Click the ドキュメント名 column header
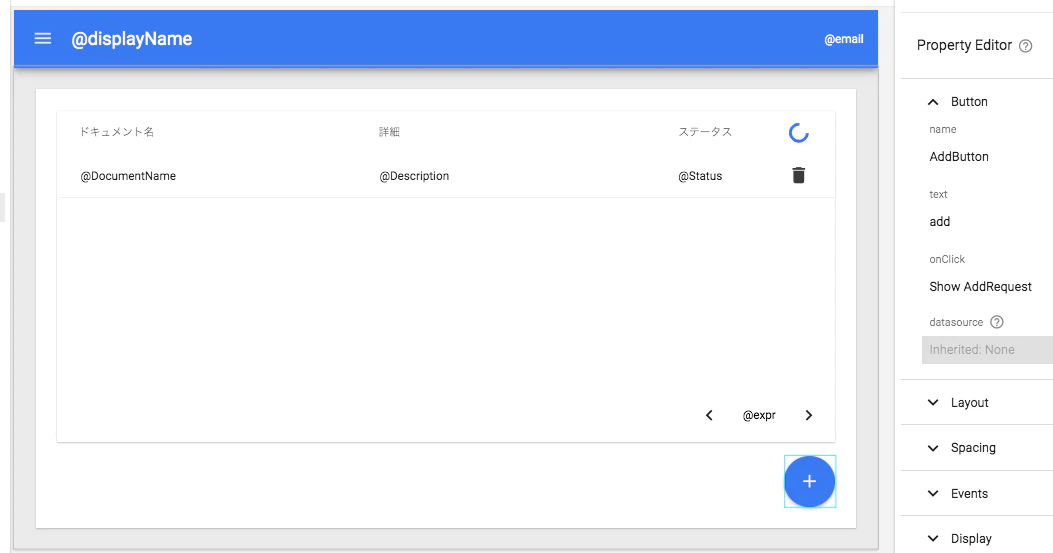 (117, 132)
